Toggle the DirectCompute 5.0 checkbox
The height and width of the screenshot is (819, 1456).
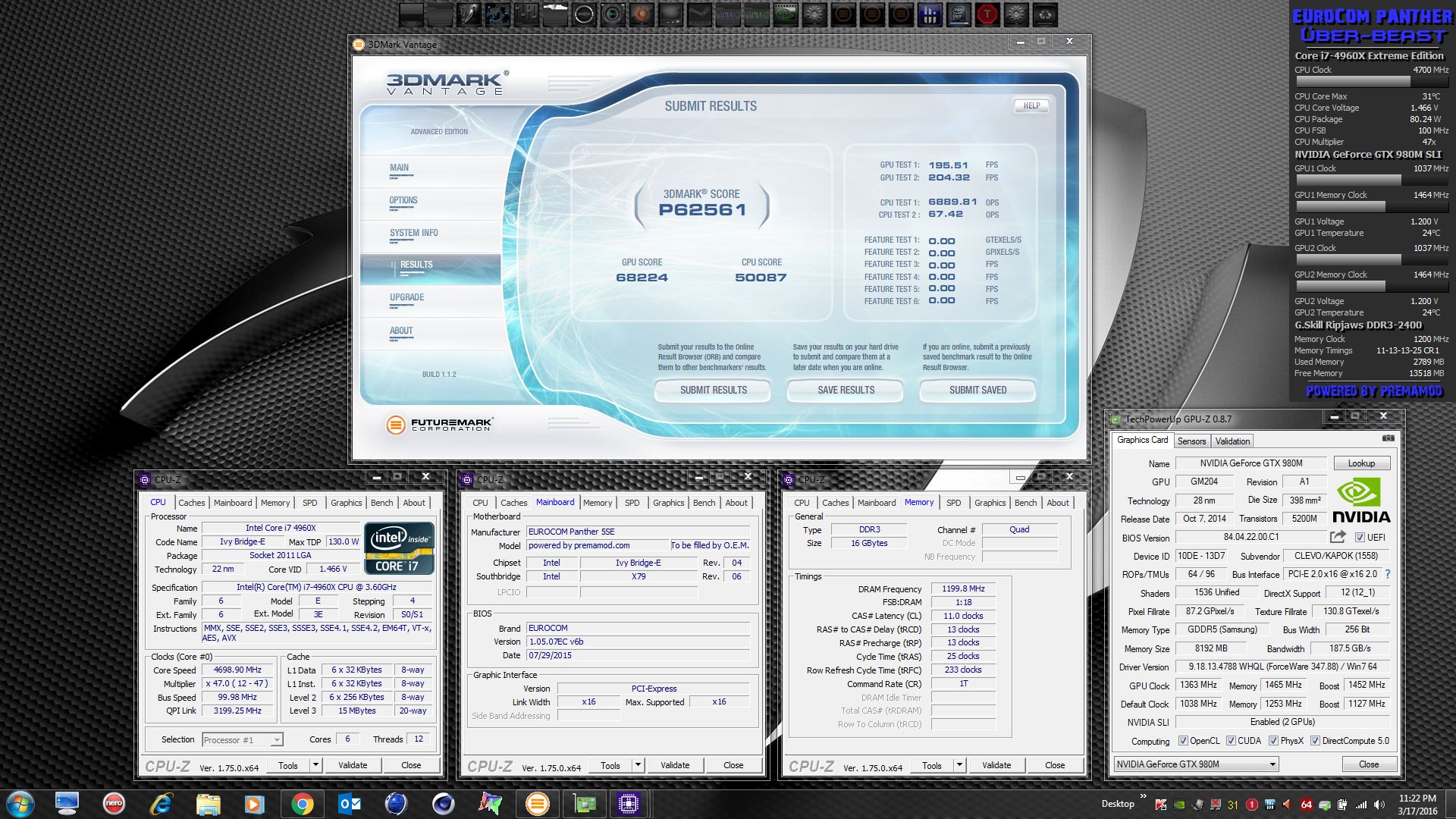(x=1315, y=741)
